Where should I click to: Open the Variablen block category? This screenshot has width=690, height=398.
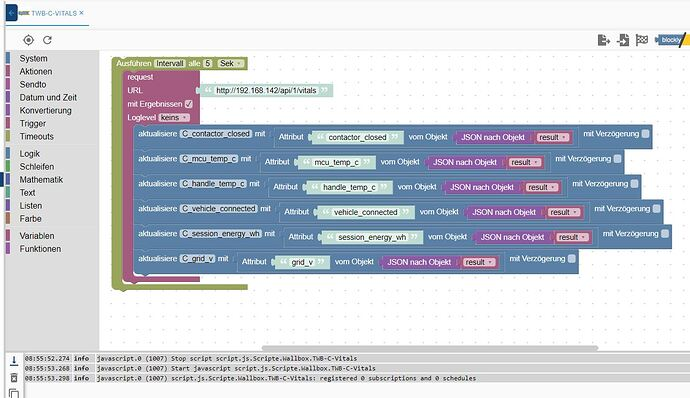pos(37,236)
